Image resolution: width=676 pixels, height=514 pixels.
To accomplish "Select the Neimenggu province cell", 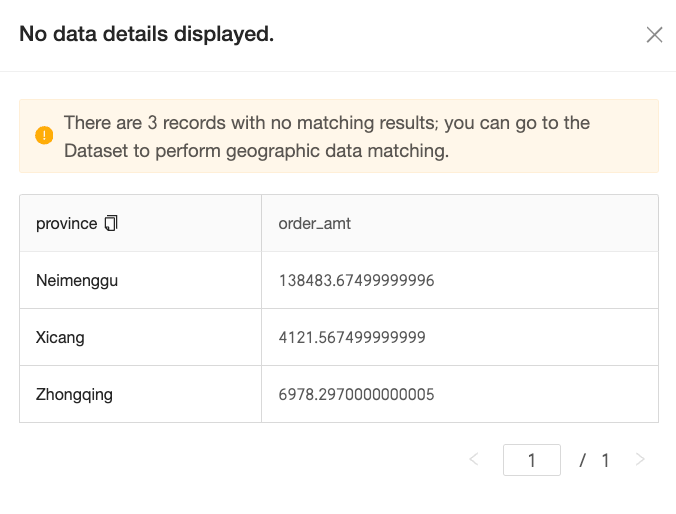I will pos(140,280).
